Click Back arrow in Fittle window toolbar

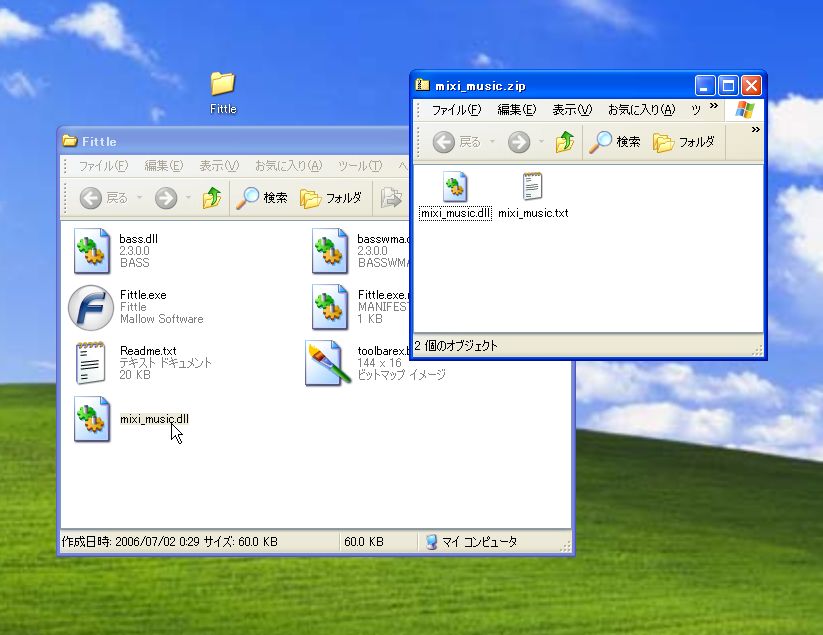pos(91,198)
